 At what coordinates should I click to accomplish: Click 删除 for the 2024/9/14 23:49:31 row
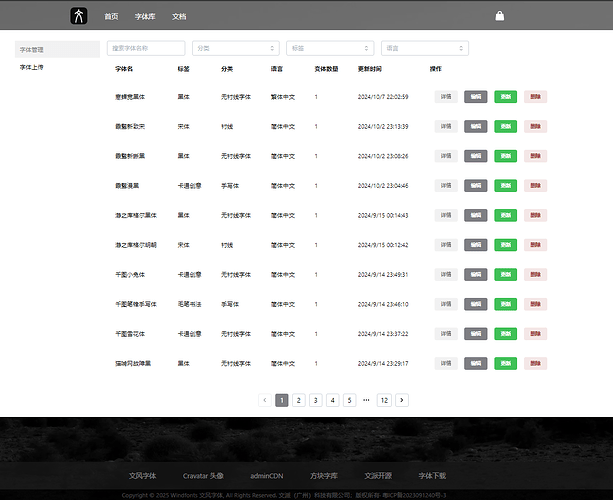(535, 274)
